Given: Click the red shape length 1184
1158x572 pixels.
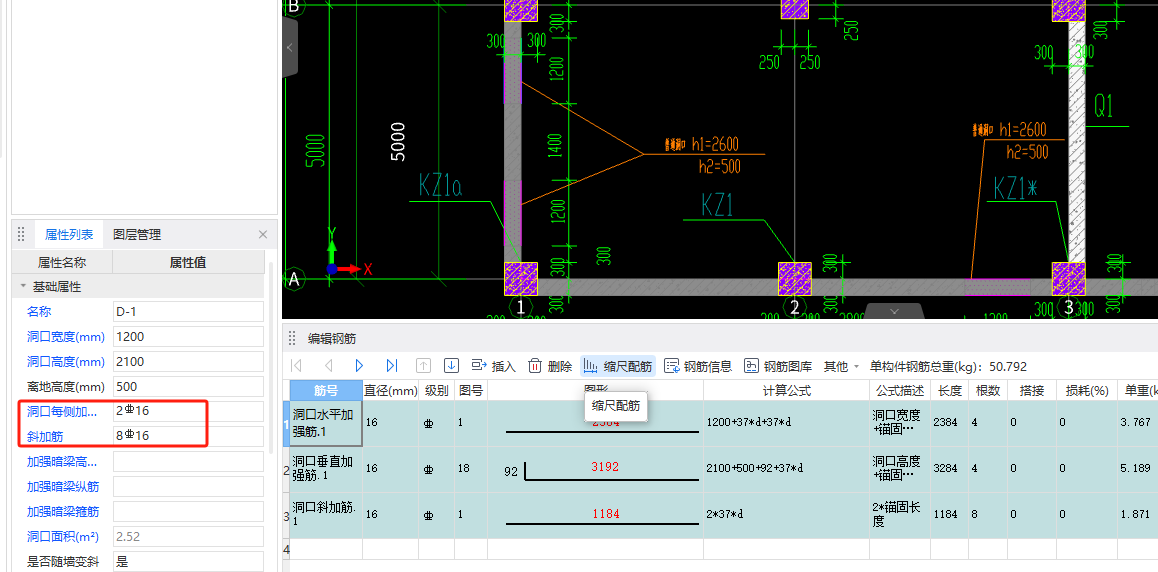Looking at the screenshot, I should 605,514.
